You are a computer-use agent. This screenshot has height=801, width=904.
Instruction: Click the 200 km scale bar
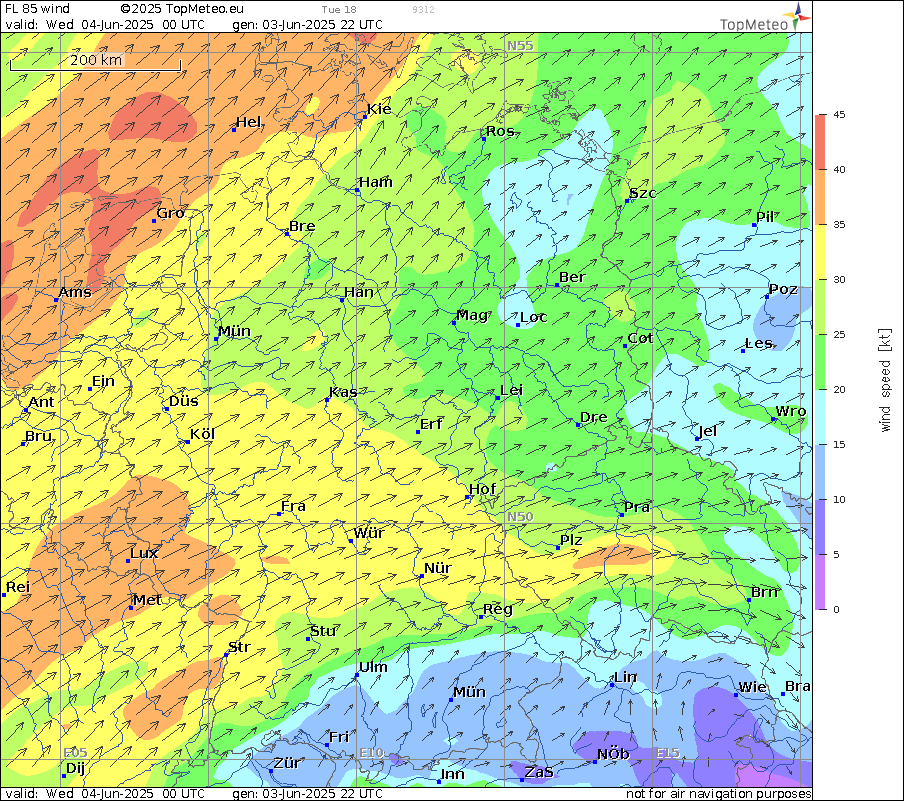96,62
